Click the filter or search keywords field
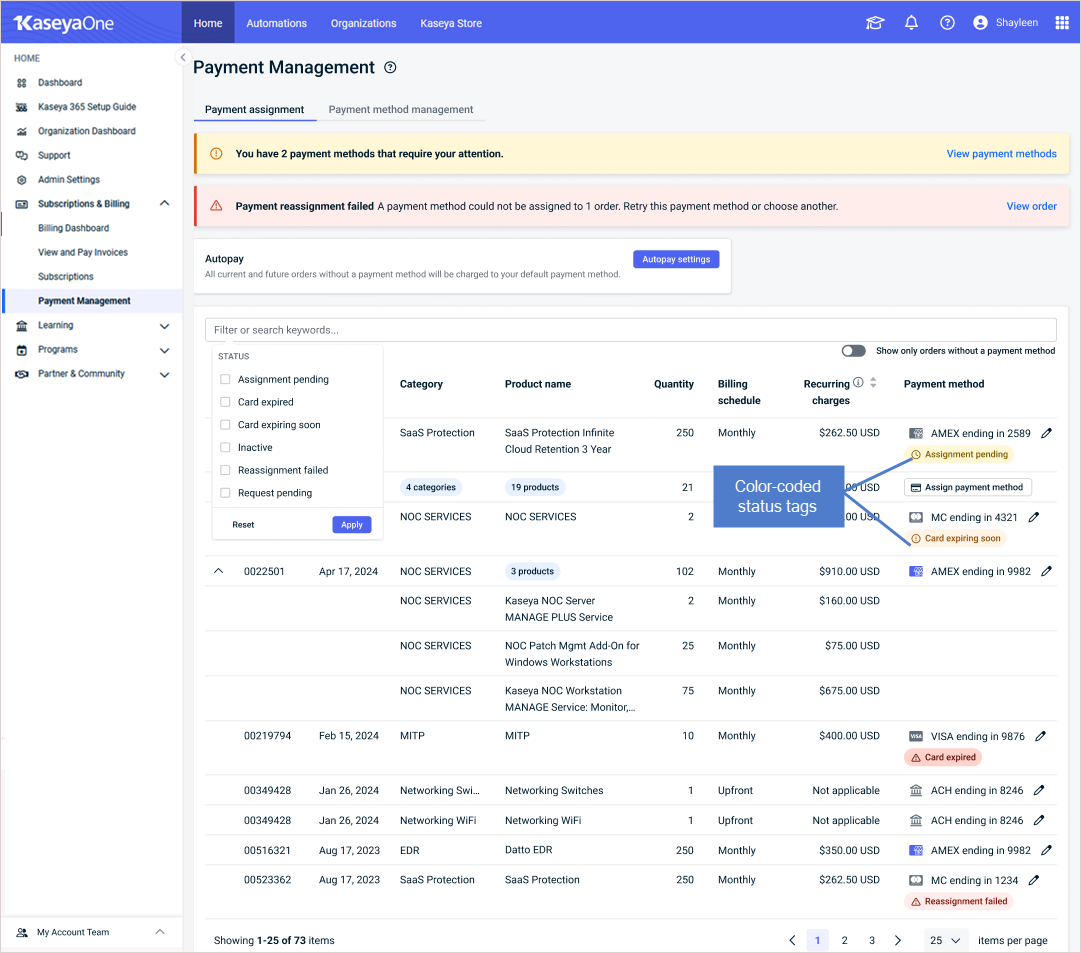Image resolution: width=1081 pixels, height=953 pixels. 630,330
